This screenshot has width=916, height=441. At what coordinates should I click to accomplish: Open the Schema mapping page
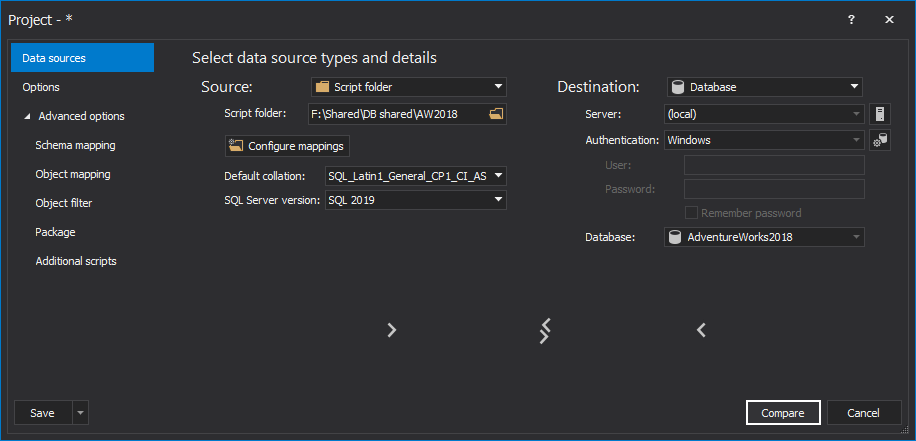75,145
